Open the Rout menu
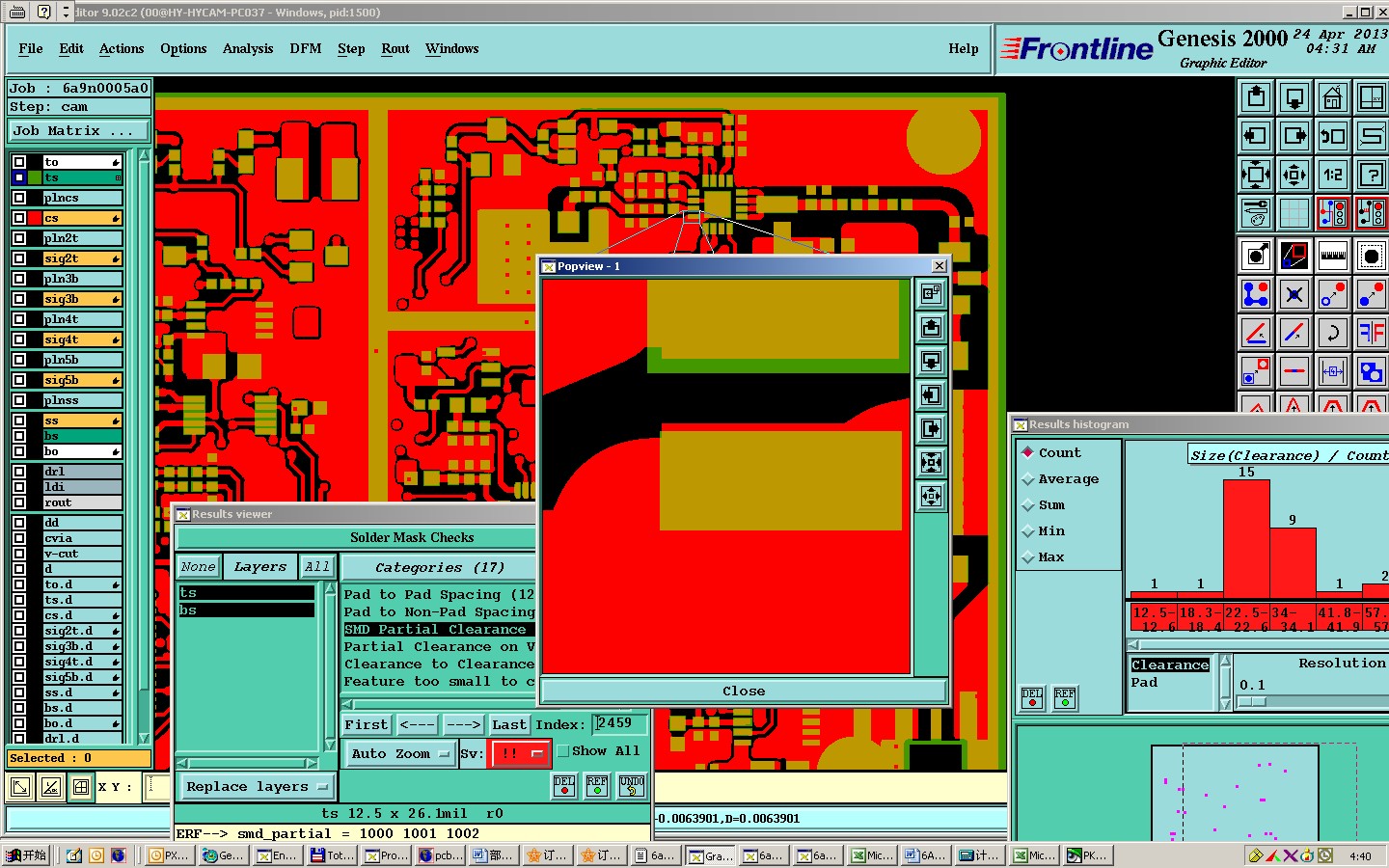The image size is (1389, 868). coord(395,48)
